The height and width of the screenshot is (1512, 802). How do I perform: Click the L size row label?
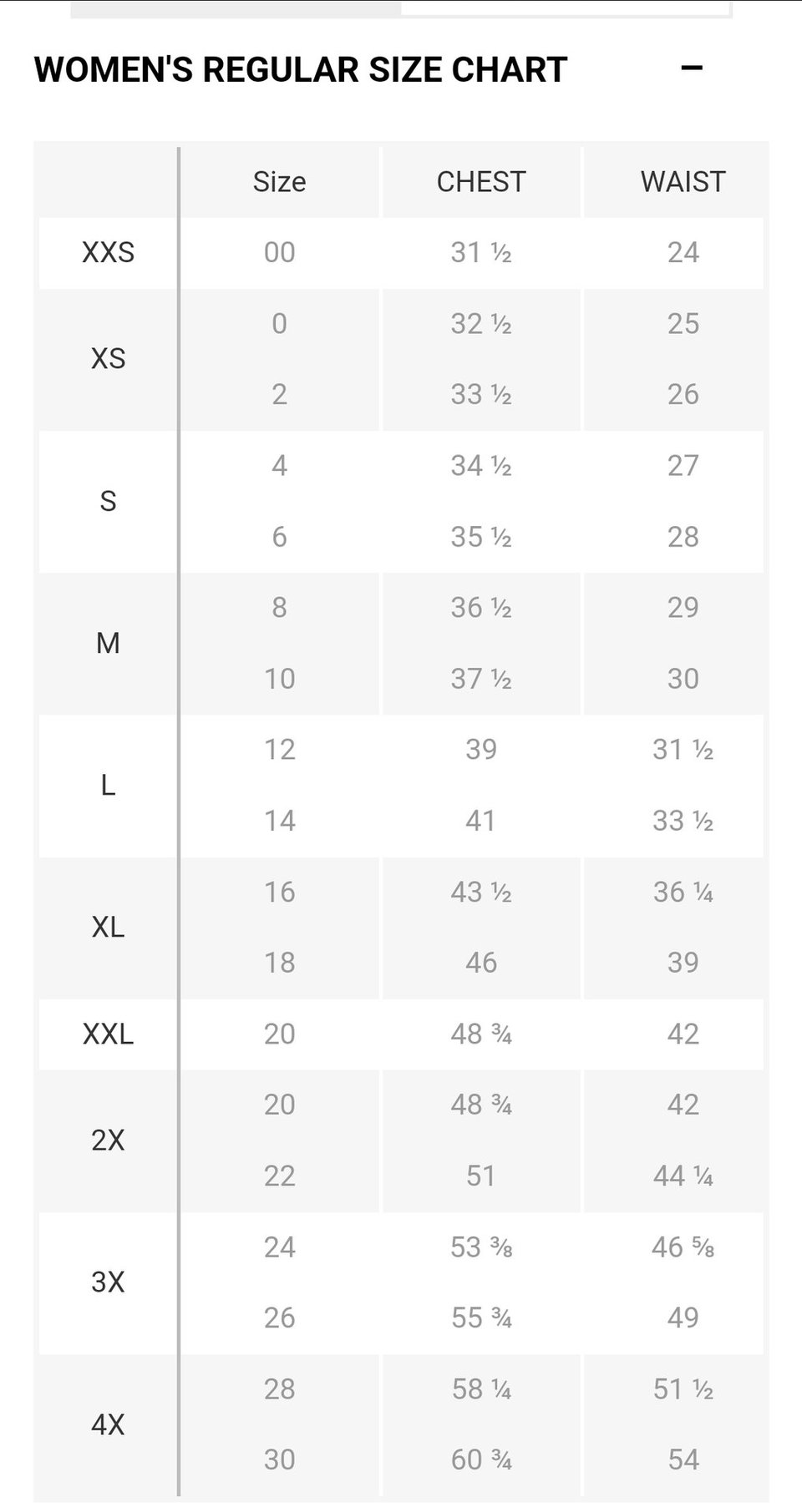click(108, 786)
